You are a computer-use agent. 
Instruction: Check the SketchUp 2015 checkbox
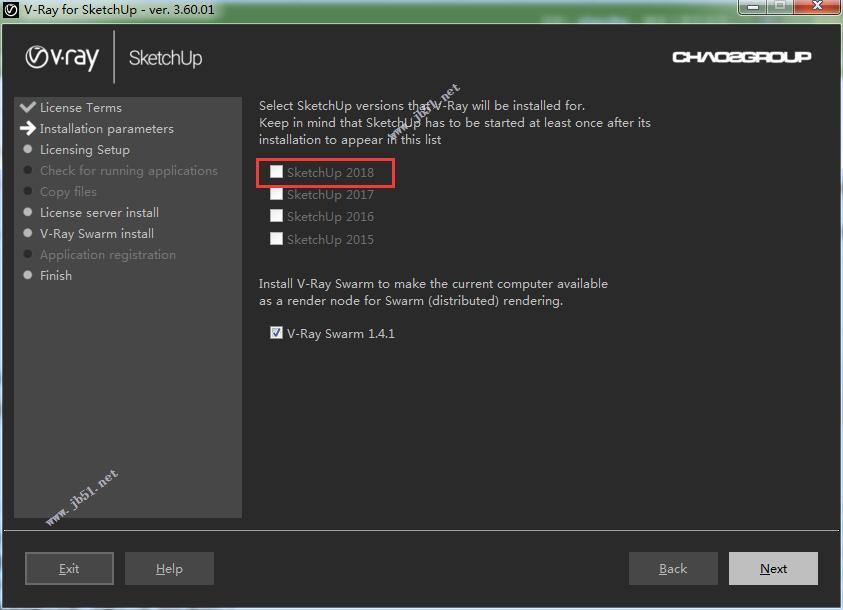pos(276,238)
